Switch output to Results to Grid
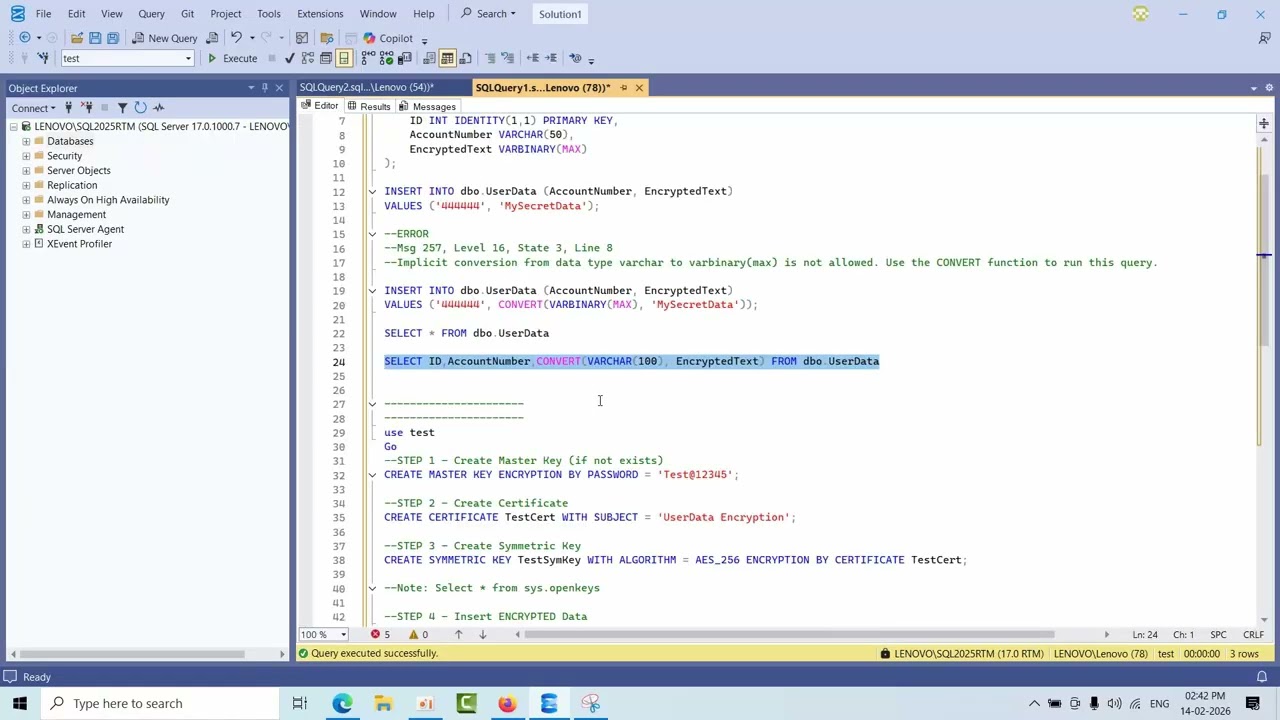 447,58
